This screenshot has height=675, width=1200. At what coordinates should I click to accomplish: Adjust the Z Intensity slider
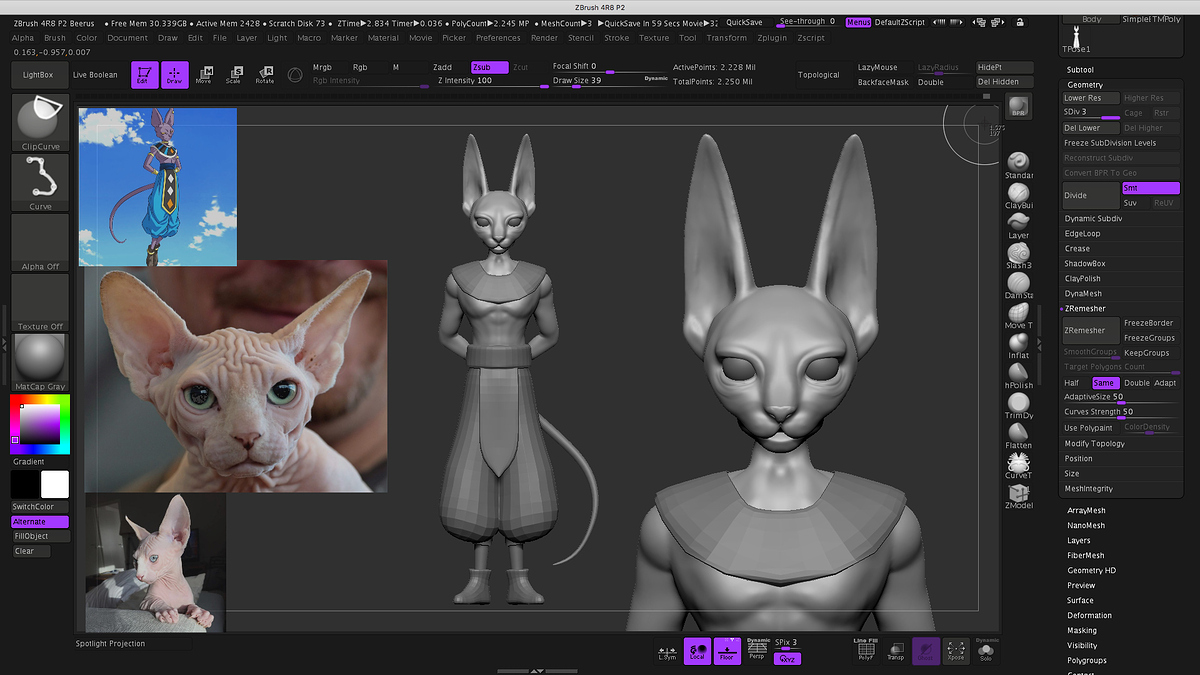pos(494,81)
